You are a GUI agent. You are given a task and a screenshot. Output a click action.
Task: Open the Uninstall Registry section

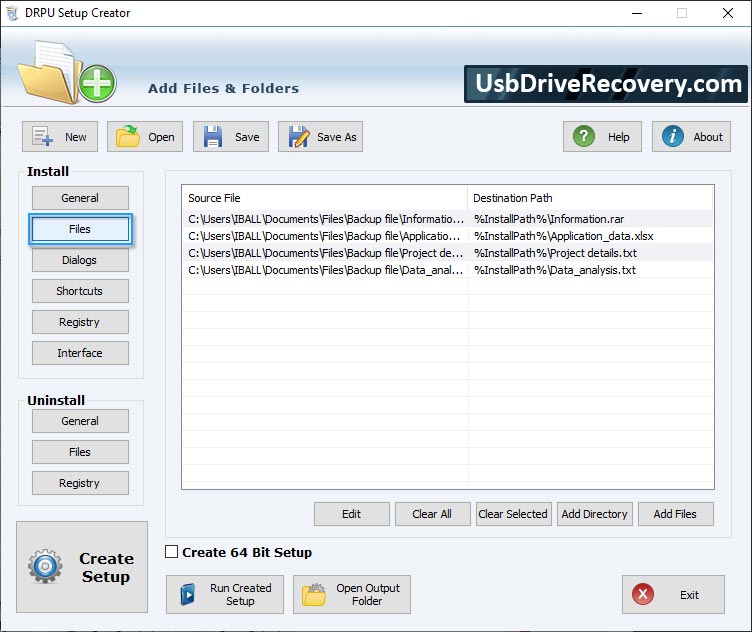pyautogui.click(x=80, y=483)
